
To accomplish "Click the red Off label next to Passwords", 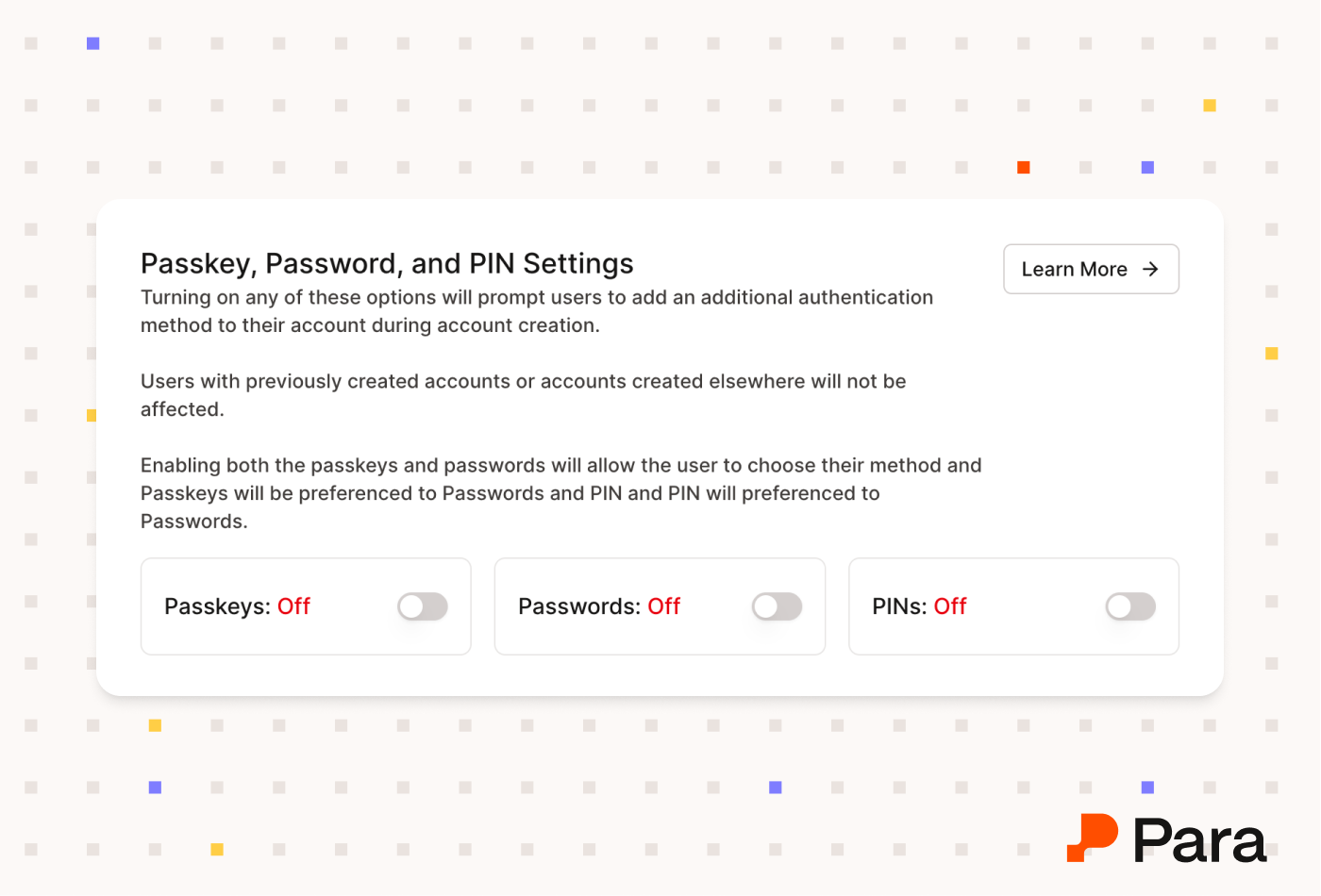I will (663, 606).
